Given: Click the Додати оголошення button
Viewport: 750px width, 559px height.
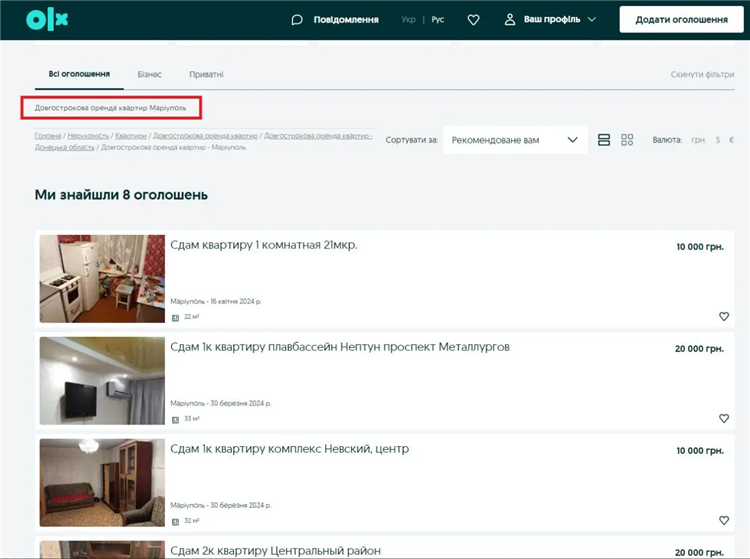Looking at the screenshot, I should [681, 20].
